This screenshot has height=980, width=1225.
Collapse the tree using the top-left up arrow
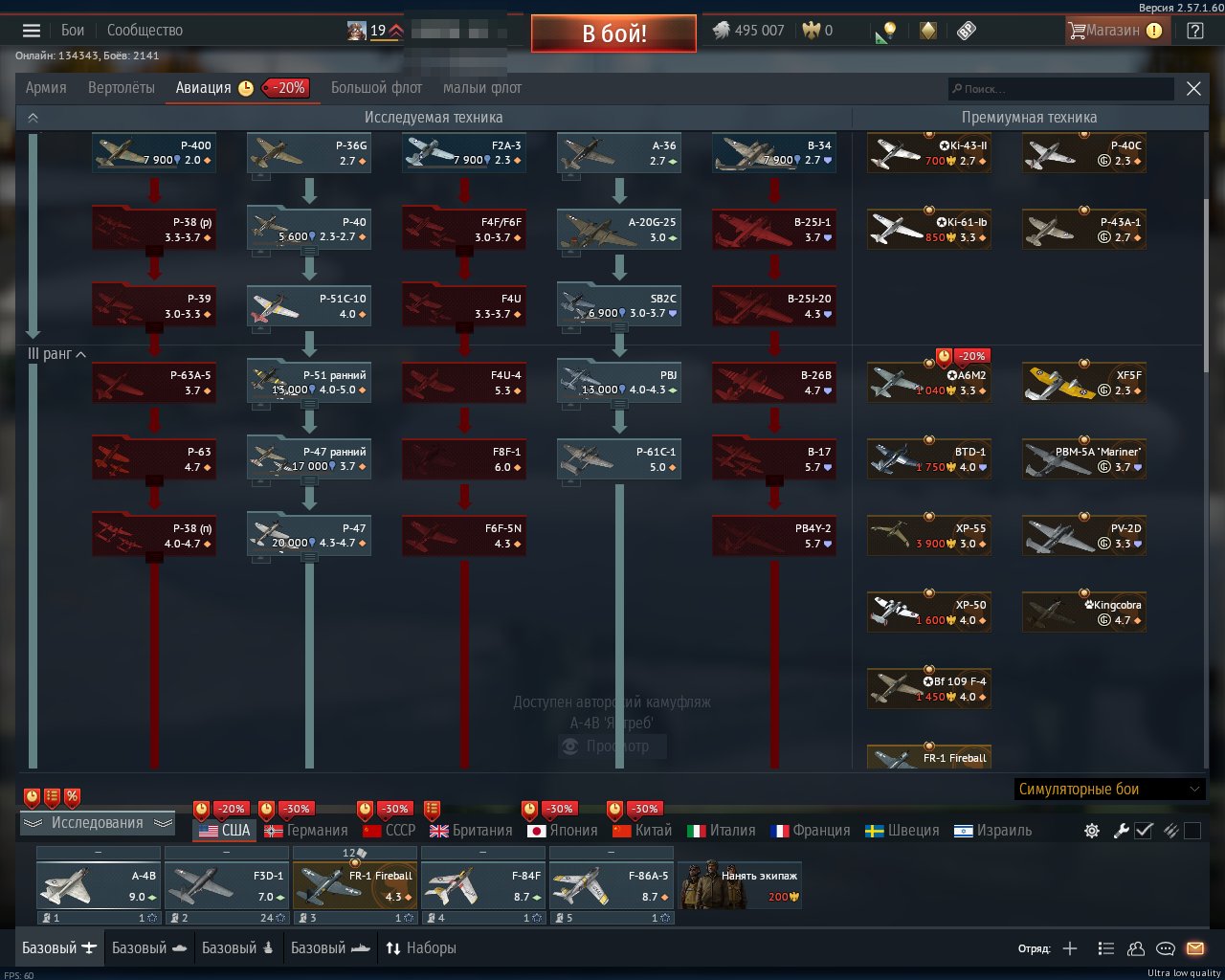pos(33,118)
